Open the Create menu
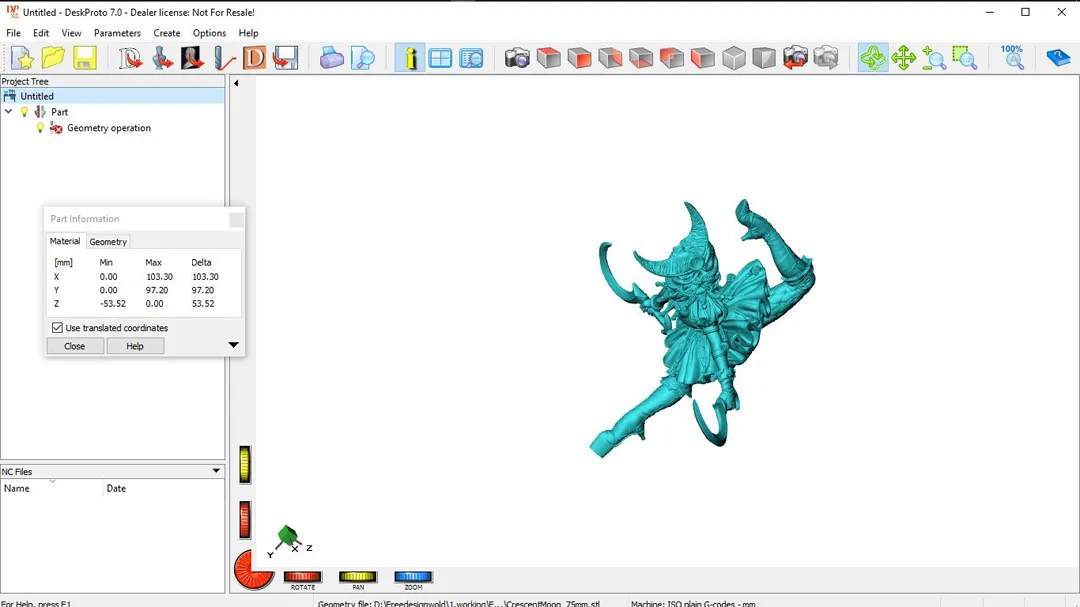Image resolution: width=1080 pixels, height=607 pixels. (167, 33)
